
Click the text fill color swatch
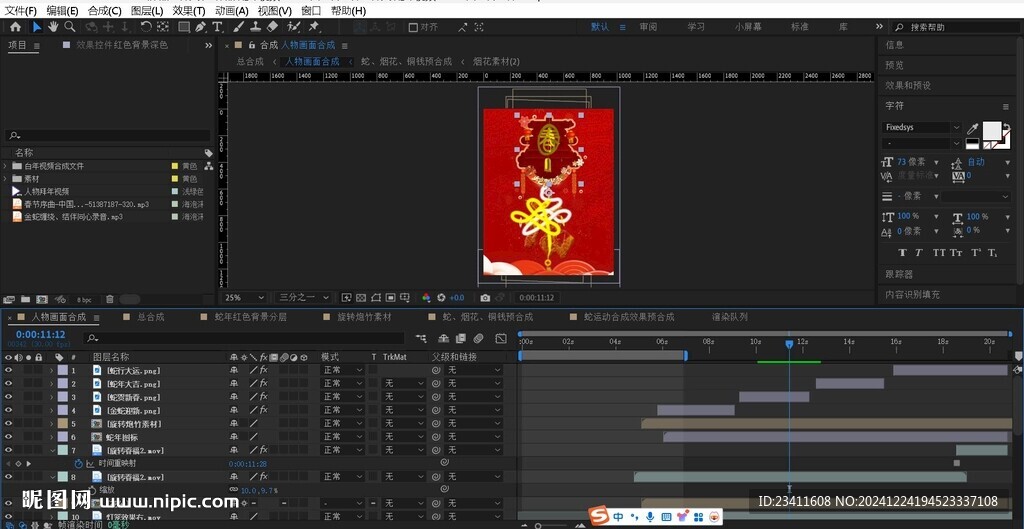coord(992,130)
